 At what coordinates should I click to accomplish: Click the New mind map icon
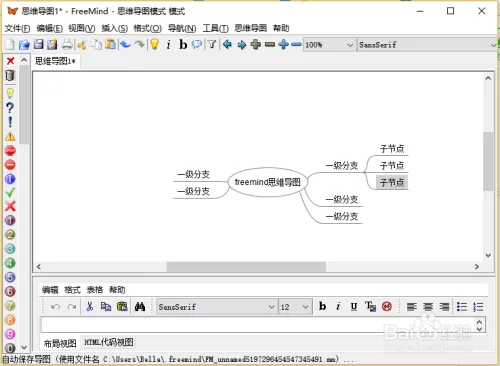pyautogui.click(x=10, y=44)
